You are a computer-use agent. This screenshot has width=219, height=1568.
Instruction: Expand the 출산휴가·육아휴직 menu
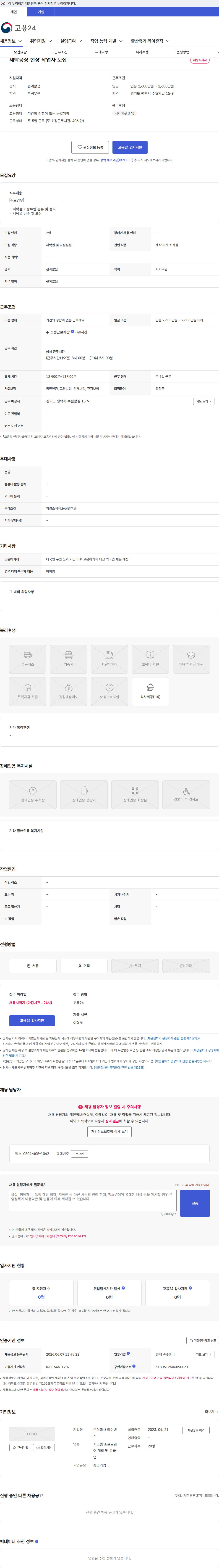tap(150, 41)
